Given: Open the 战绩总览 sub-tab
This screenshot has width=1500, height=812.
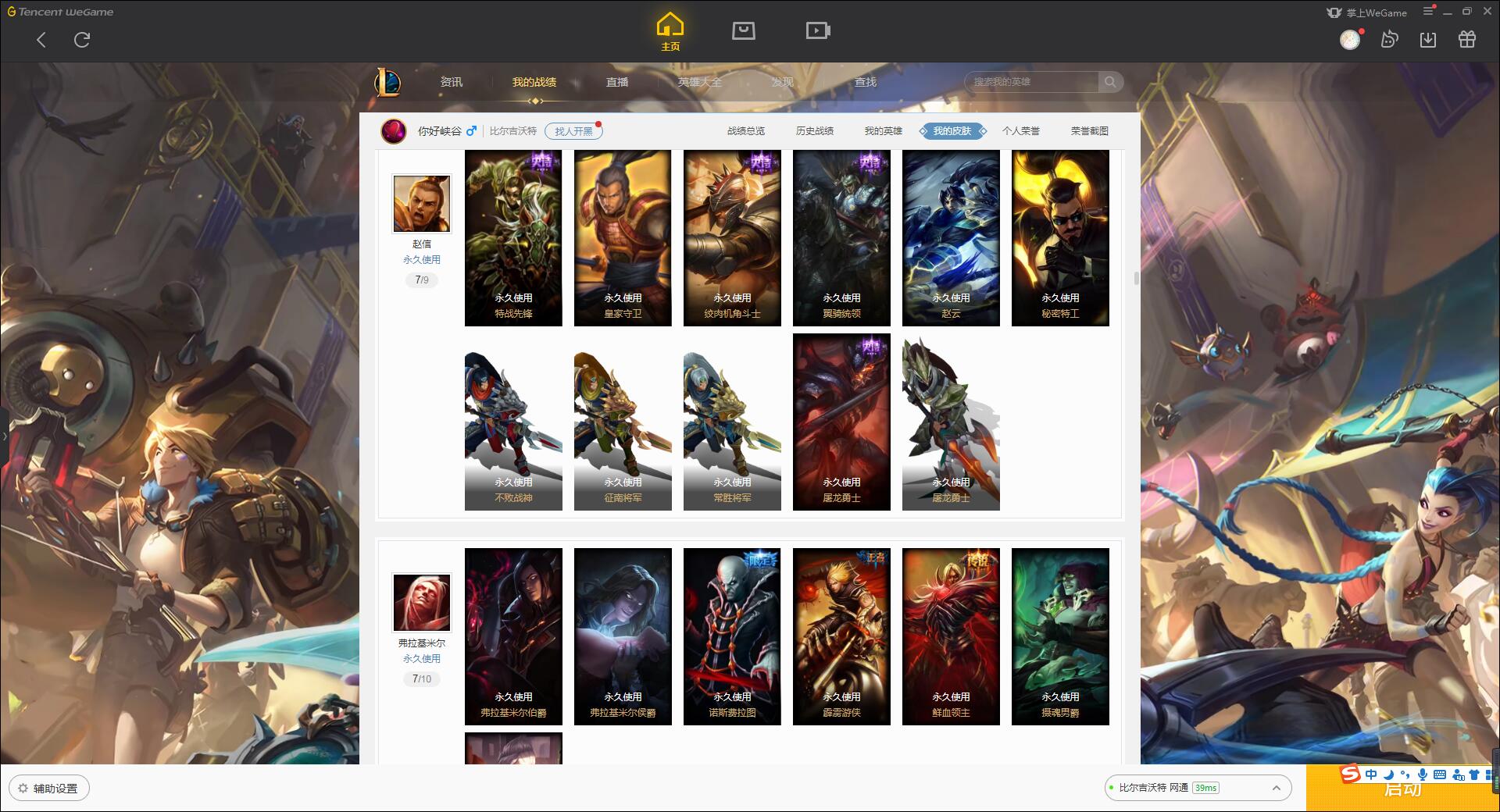Looking at the screenshot, I should [746, 131].
